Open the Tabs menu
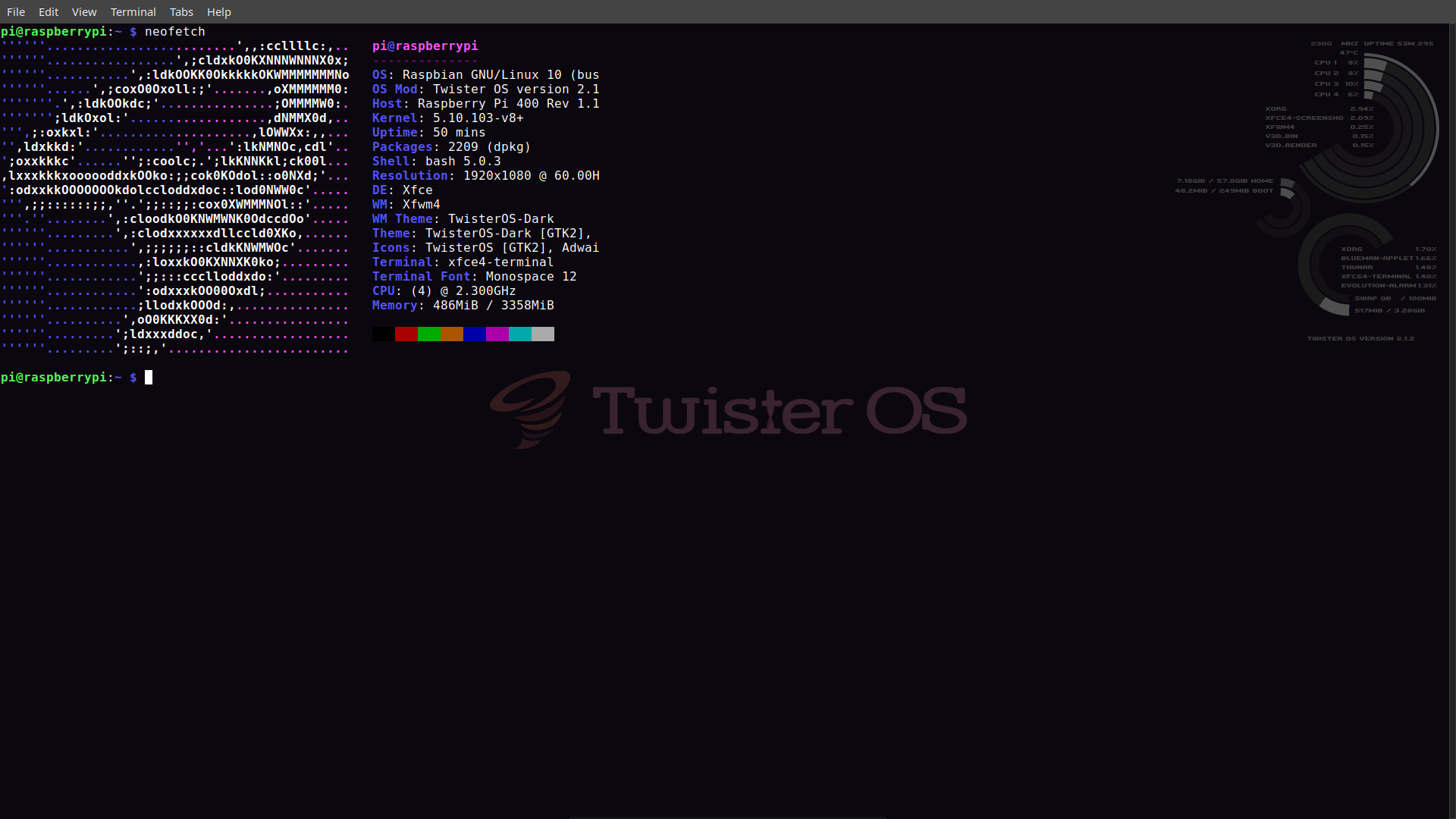The height and width of the screenshot is (819, 1456). pos(181,12)
